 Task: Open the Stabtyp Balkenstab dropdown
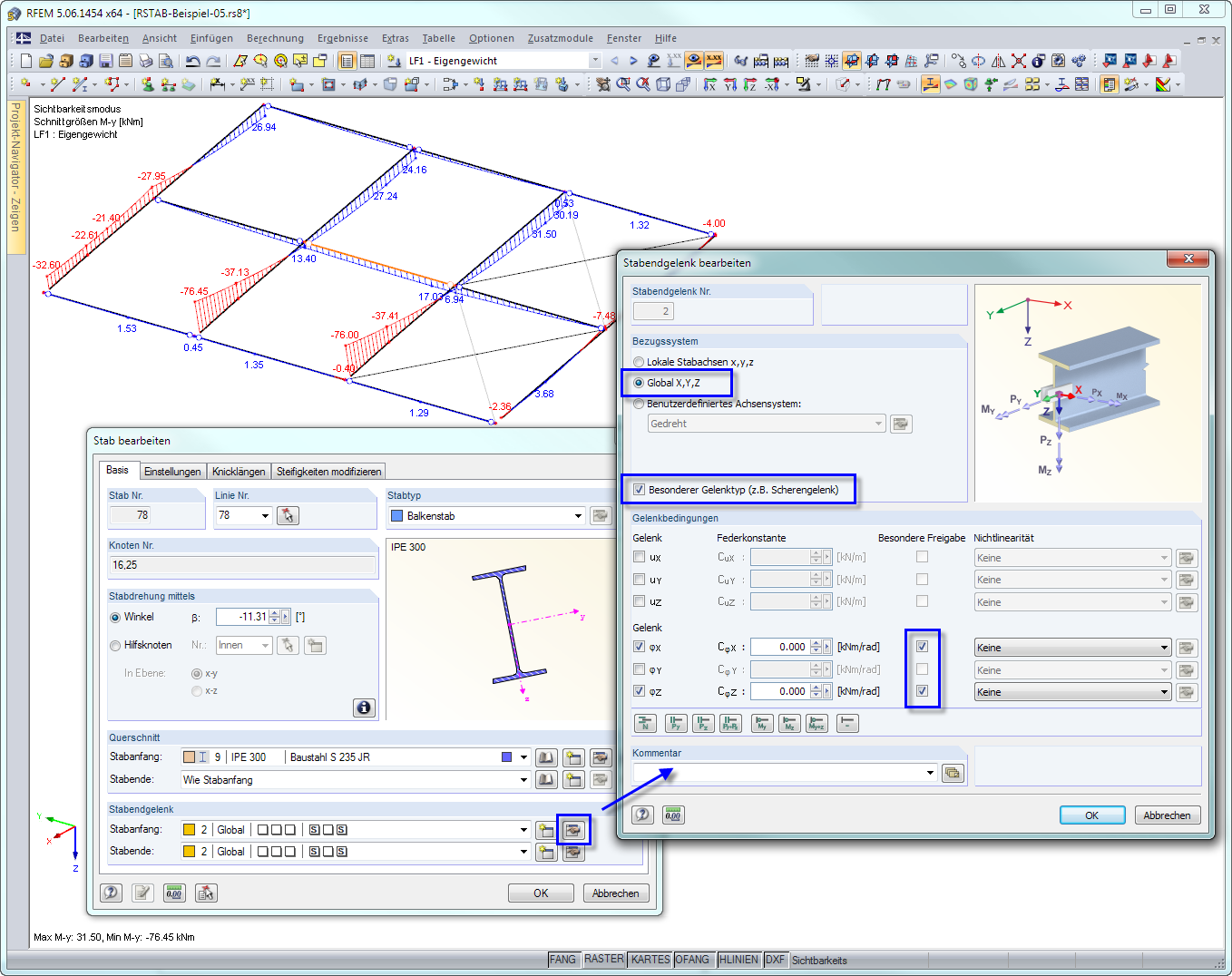coord(578,515)
